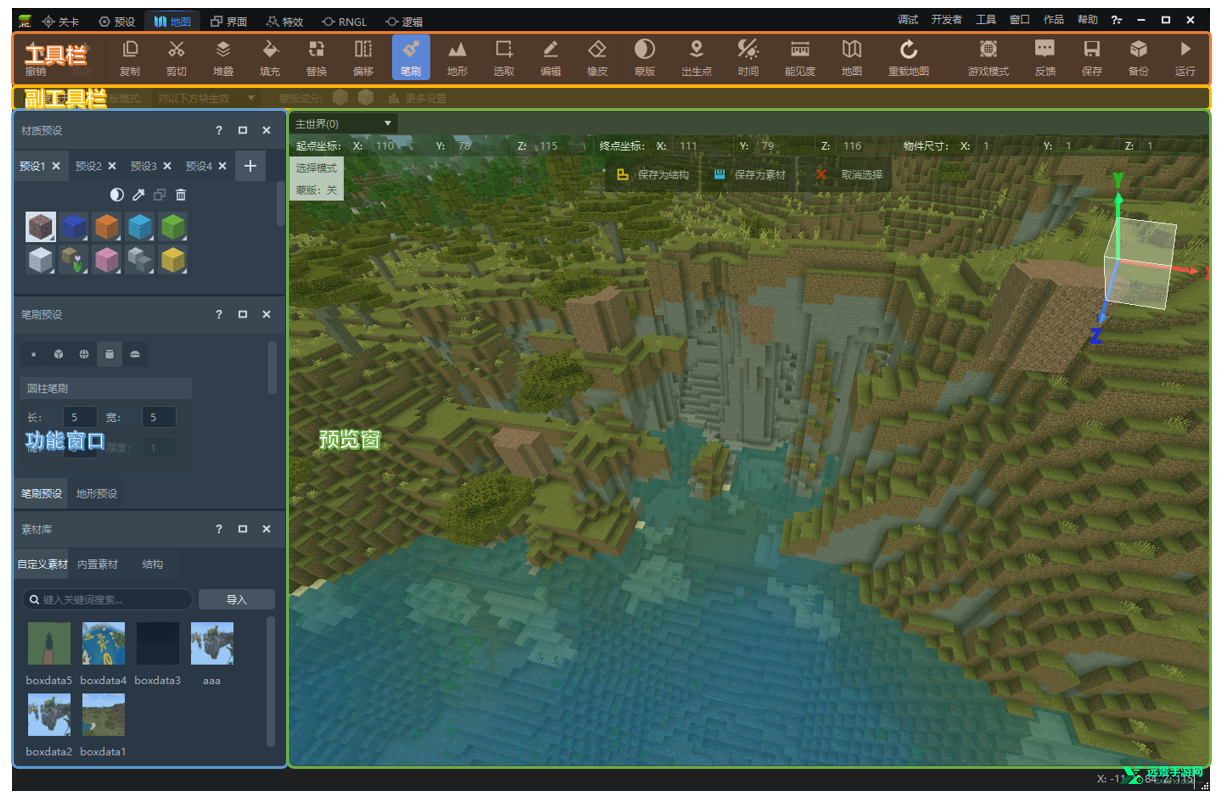
Task: Open the 窗口 (Window) menu
Action: pos(1019,20)
